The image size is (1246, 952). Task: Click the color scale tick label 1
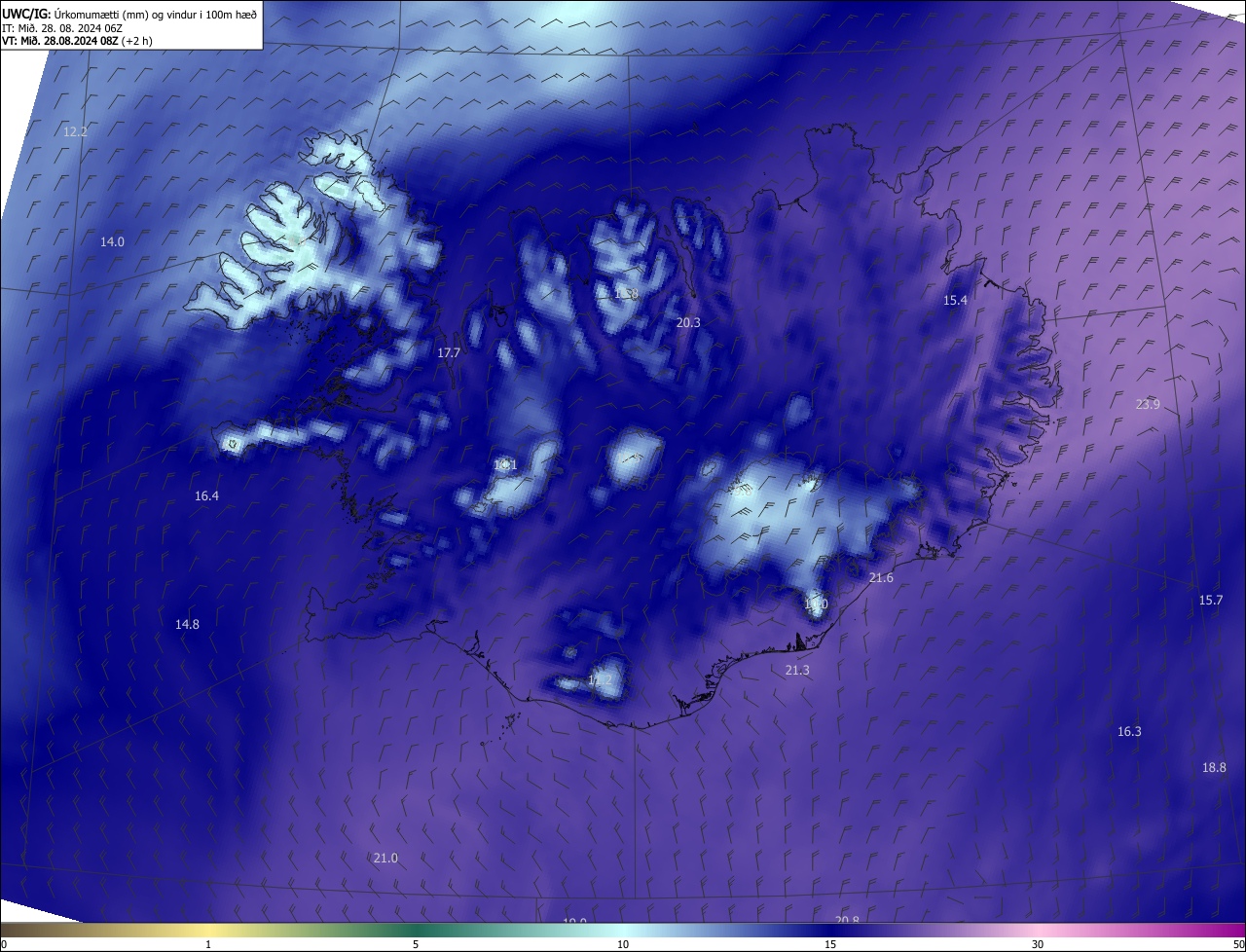pyautogui.click(x=208, y=944)
